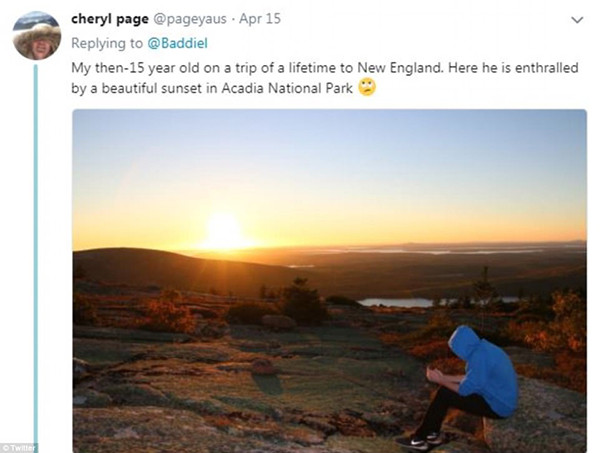The image size is (600, 453).
Task: Click the vertical reply thread line
Action: [x=36, y=250]
